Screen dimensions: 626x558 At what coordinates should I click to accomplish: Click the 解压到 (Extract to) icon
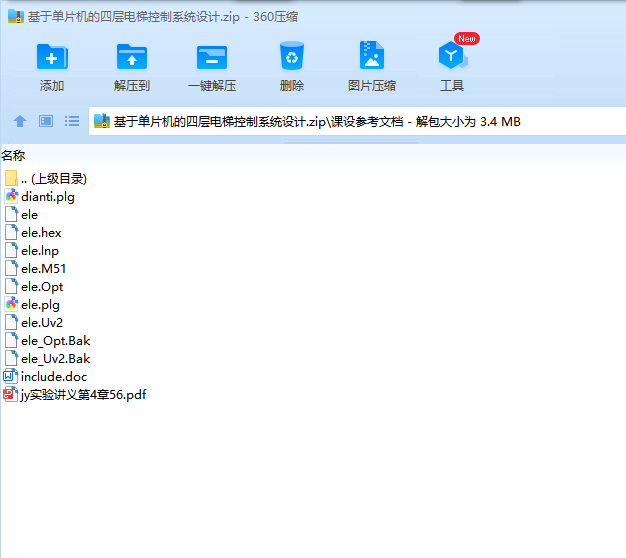(132, 57)
